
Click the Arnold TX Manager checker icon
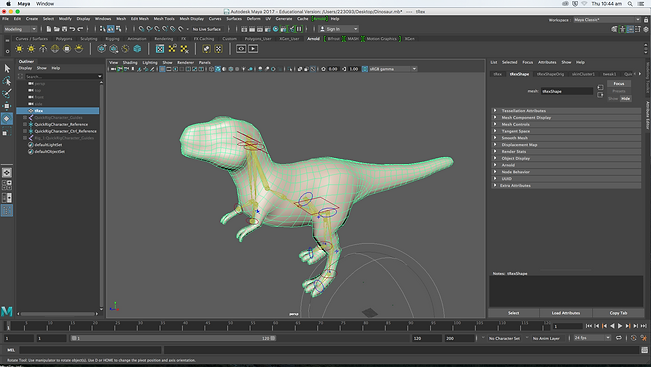pos(160,49)
